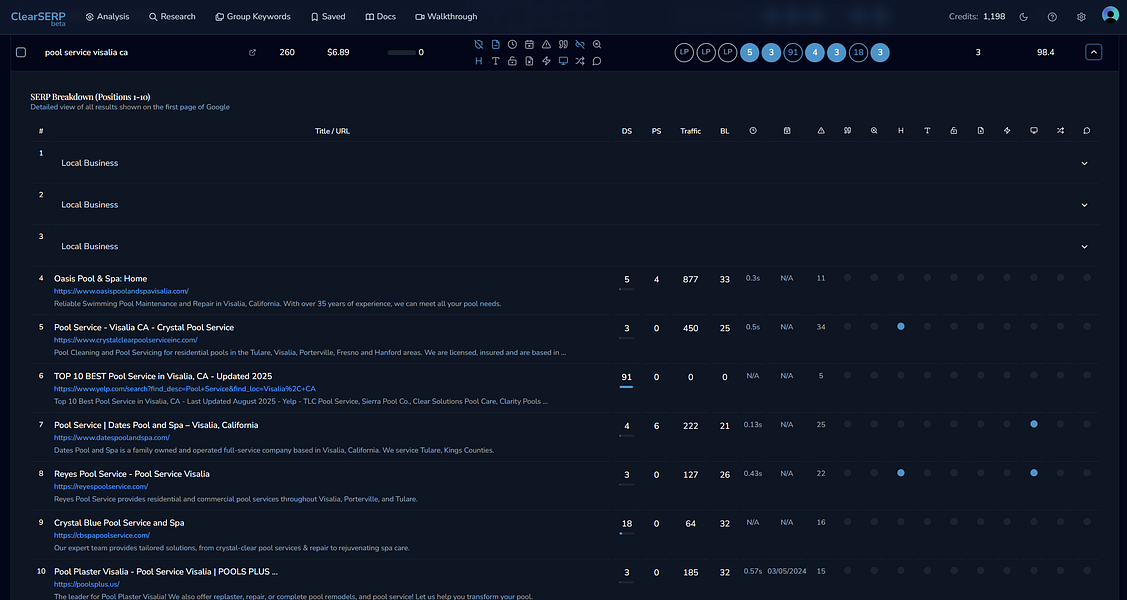The image size is (1127, 600).
Task: Click chat bubble column header in SERP table
Action: coord(1087,131)
